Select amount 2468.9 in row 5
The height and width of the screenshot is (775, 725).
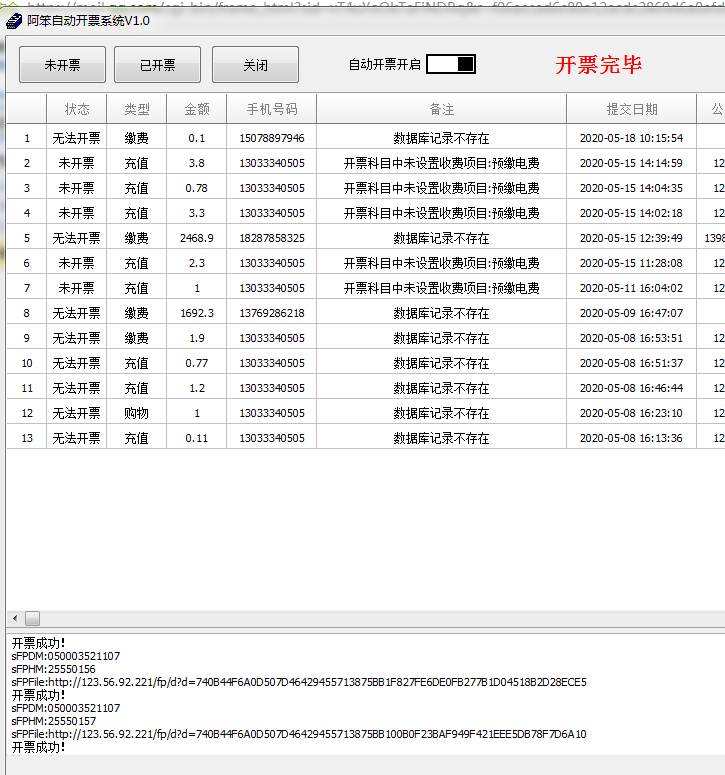tap(197, 238)
